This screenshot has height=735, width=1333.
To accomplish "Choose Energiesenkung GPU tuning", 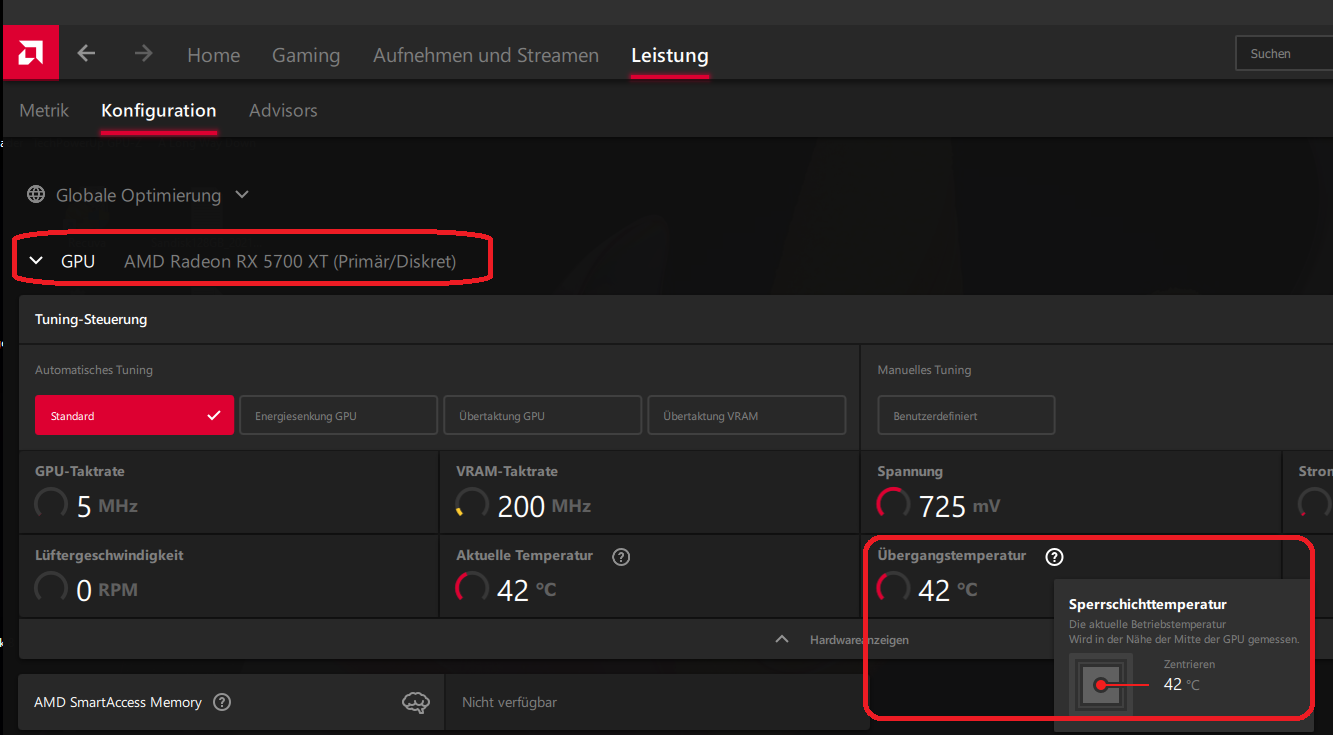I will (338, 415).
